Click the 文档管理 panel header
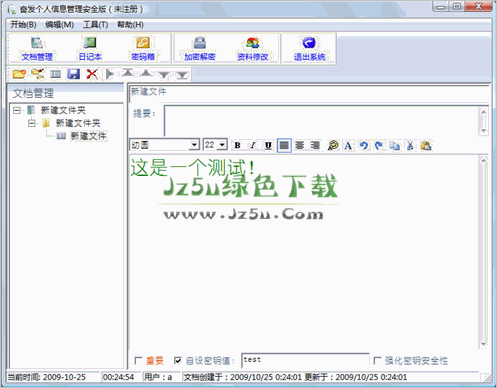Viewport: 497px width, 388px height. 66,93
